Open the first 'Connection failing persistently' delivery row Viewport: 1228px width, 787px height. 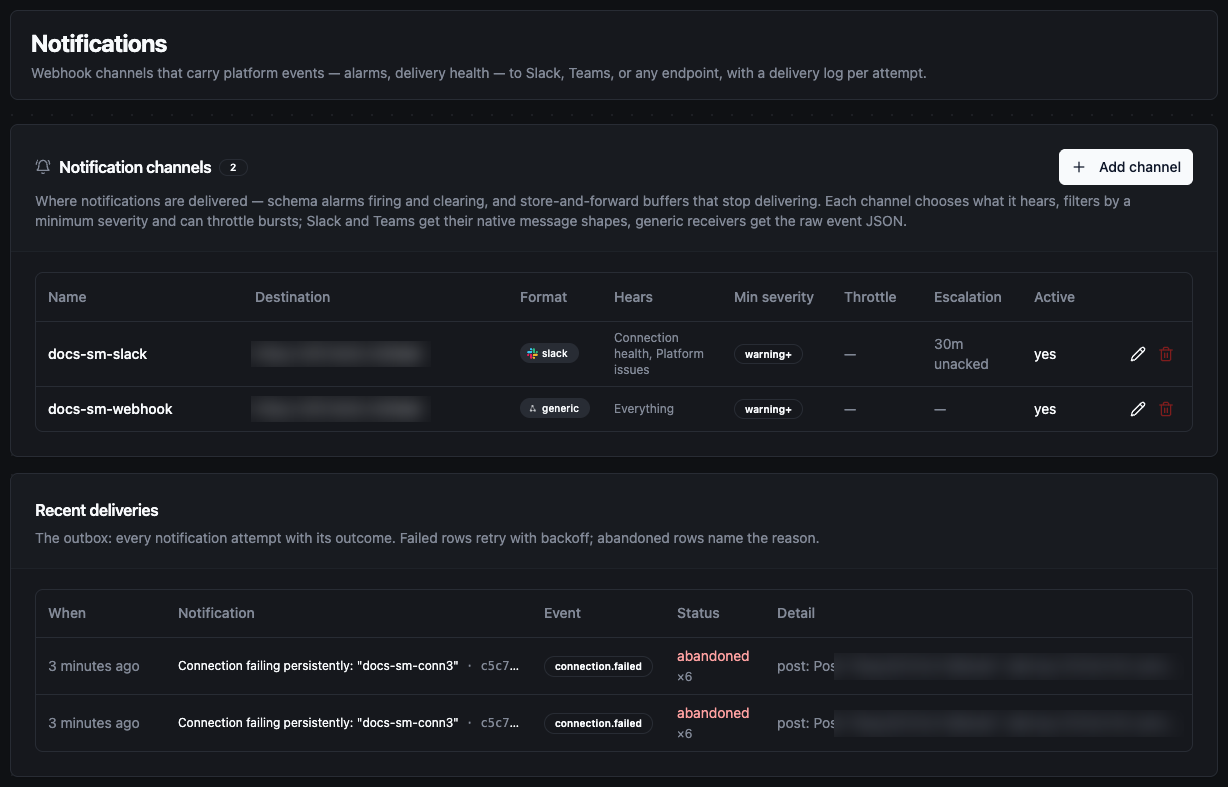[614, 666]
